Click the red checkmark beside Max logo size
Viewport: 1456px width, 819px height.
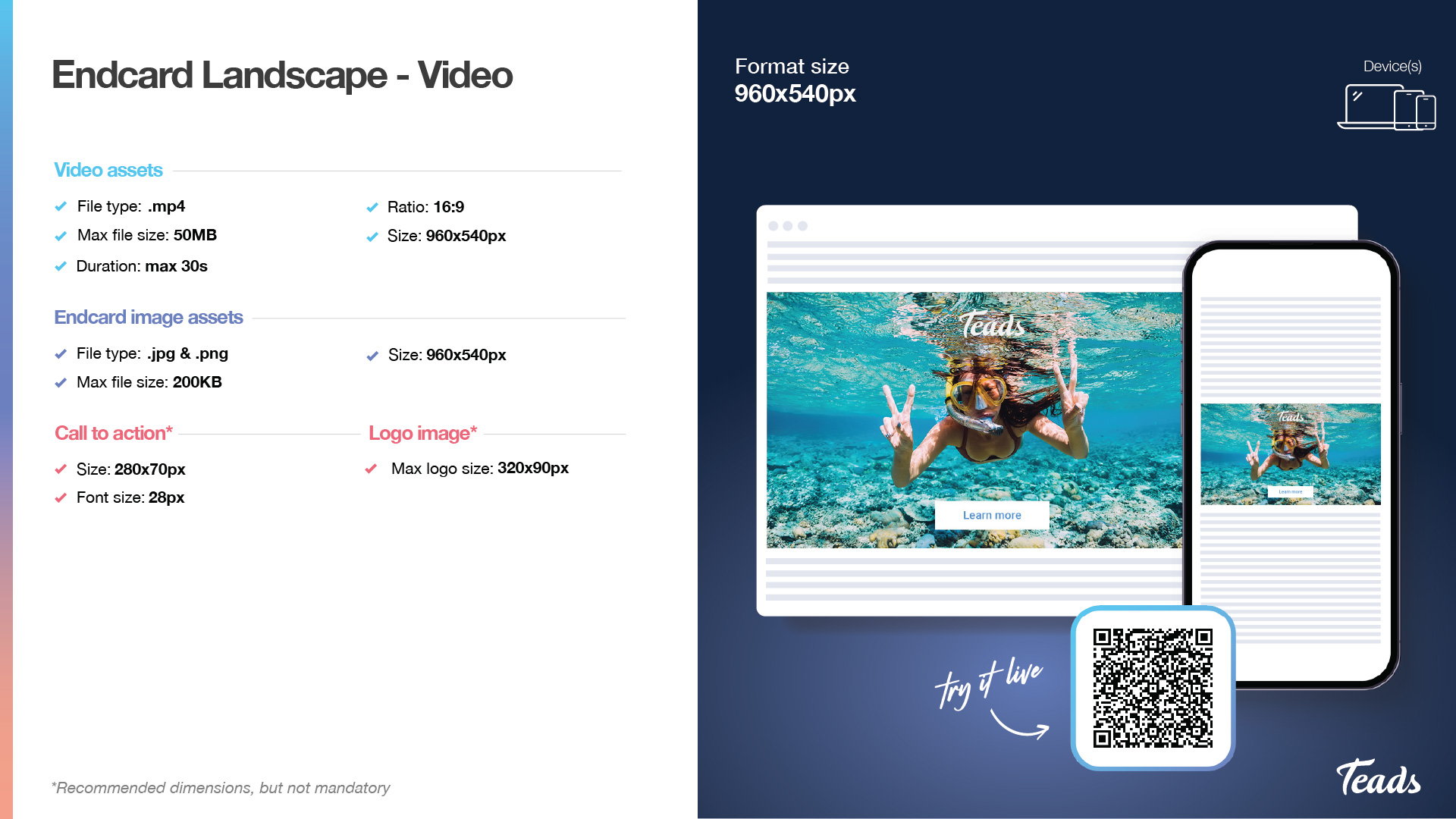pos(371,469)
